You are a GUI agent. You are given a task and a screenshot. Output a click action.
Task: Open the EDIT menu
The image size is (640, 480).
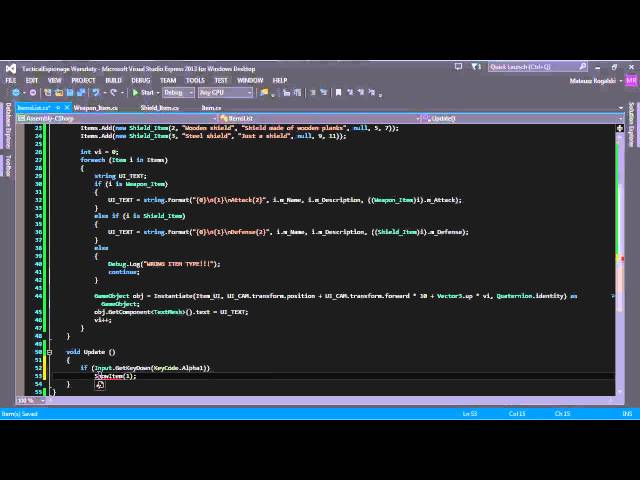tap(32, 80)
